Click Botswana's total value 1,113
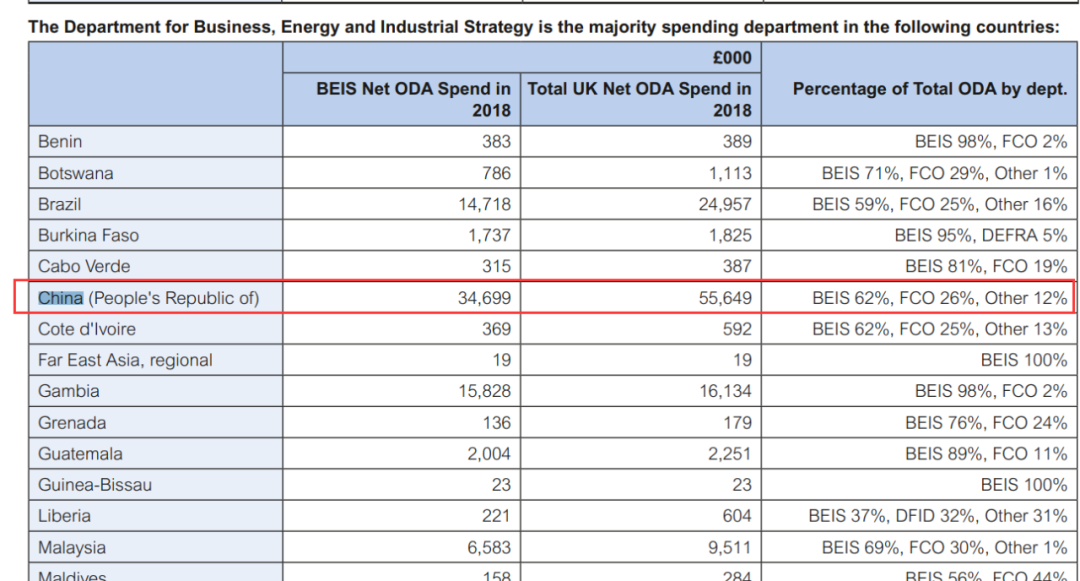 (x=729, y=173)
